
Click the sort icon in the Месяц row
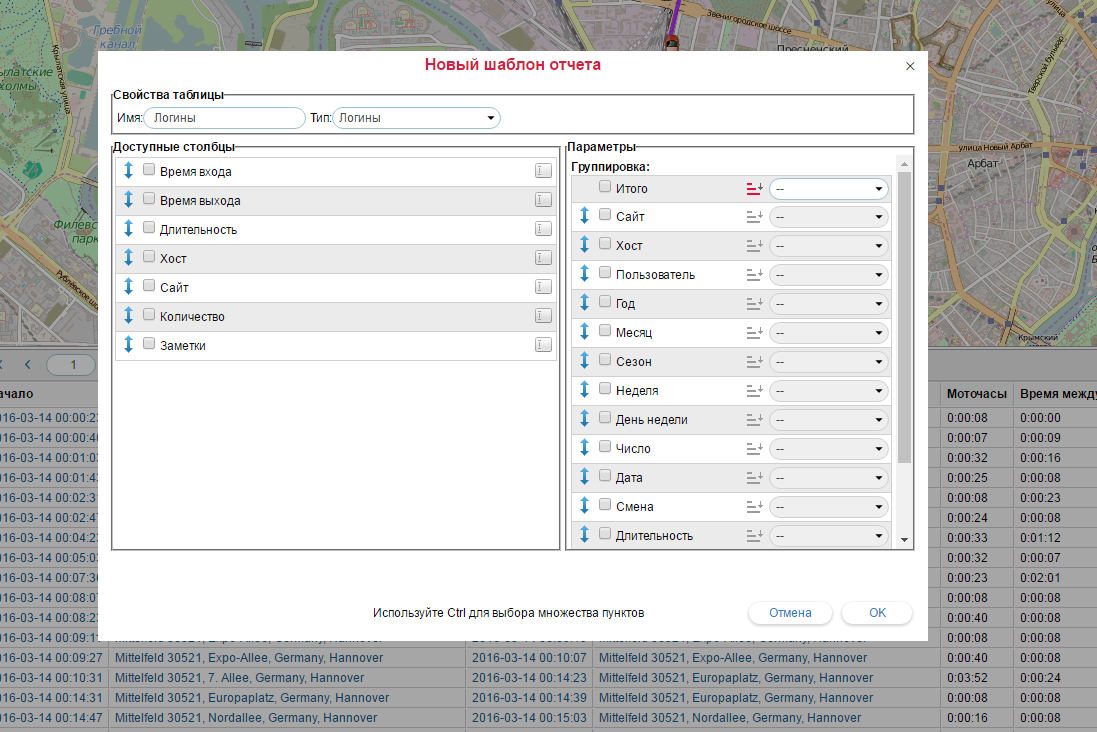(x=754, y=333)
